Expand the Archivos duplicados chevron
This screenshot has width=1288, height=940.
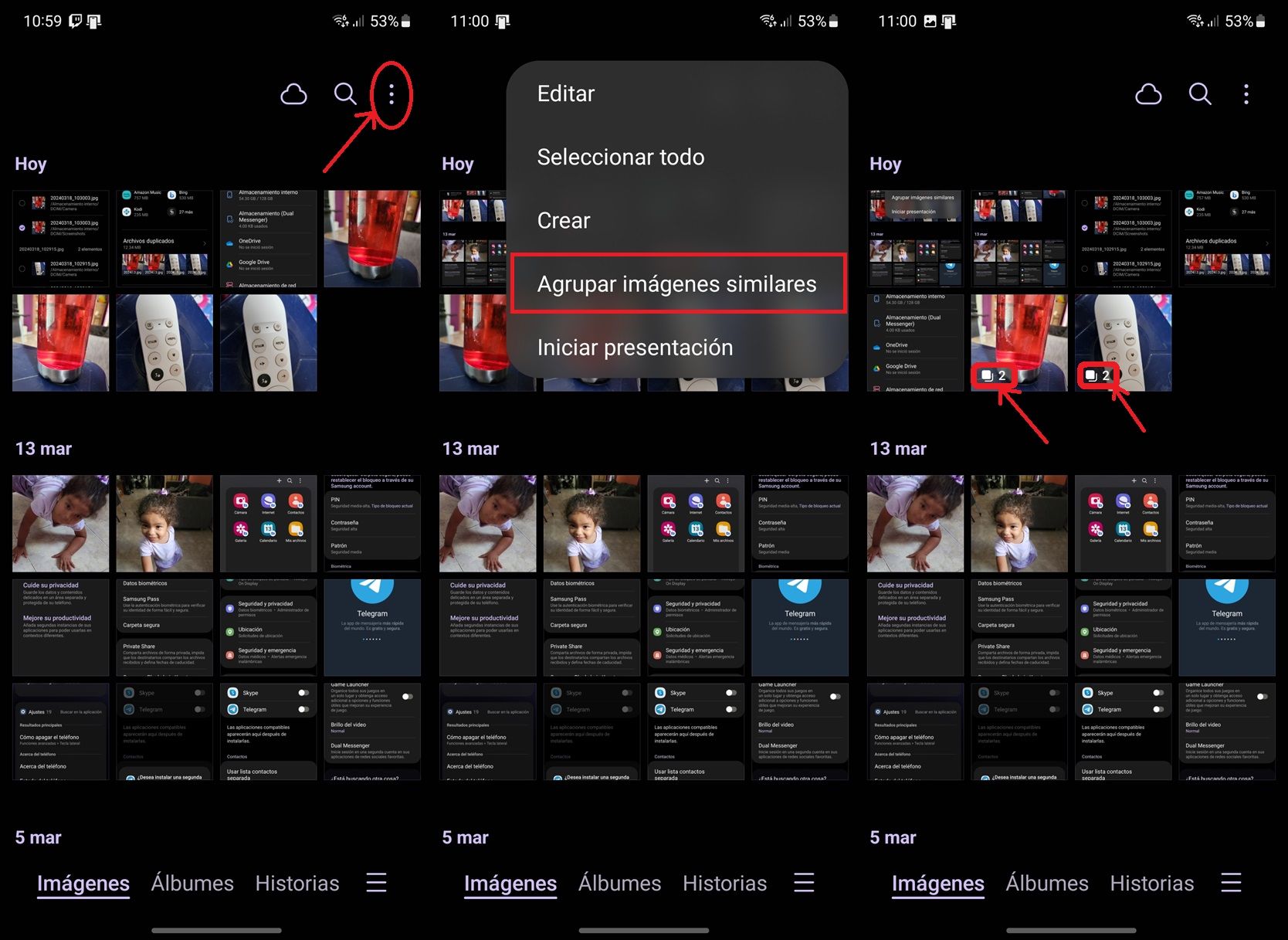[x=205, y=242]
